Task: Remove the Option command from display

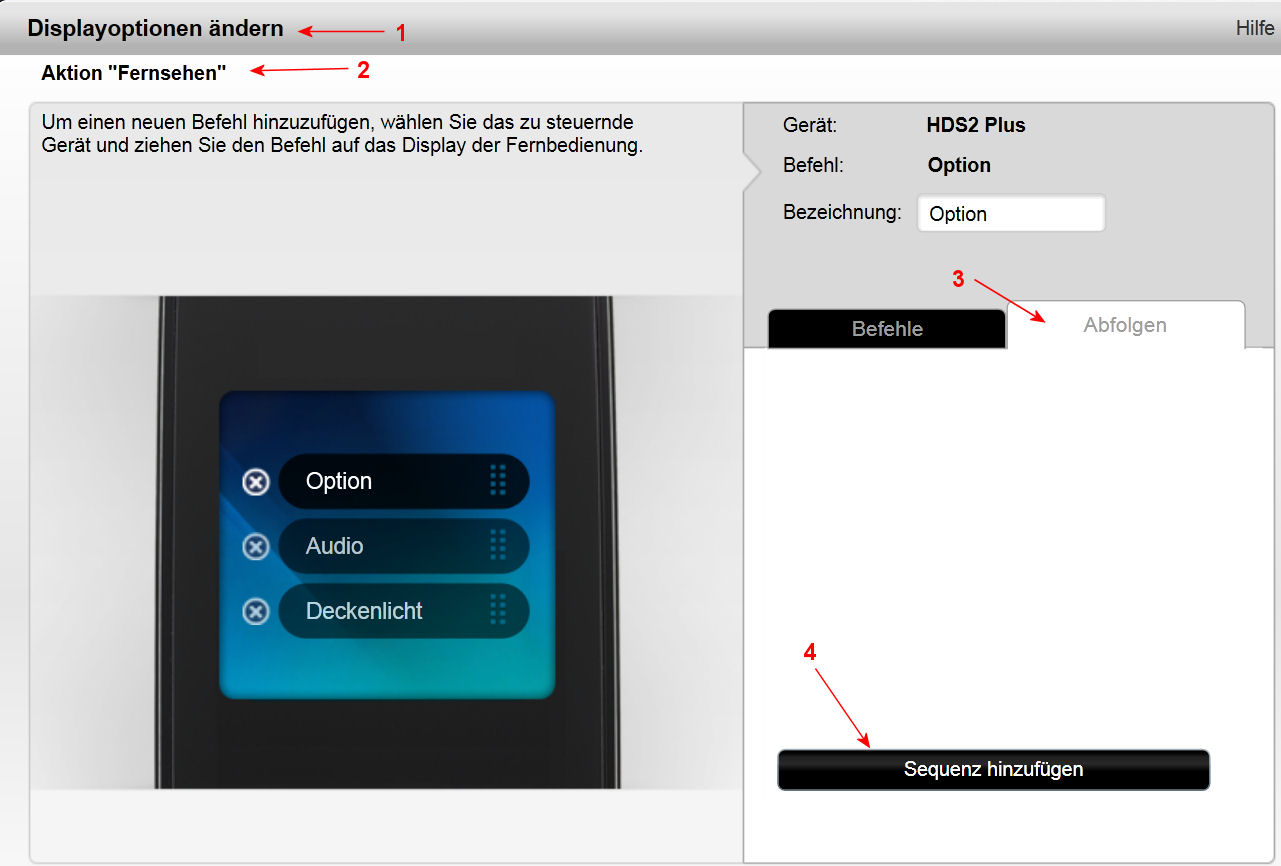Action: tap(256, 482)
